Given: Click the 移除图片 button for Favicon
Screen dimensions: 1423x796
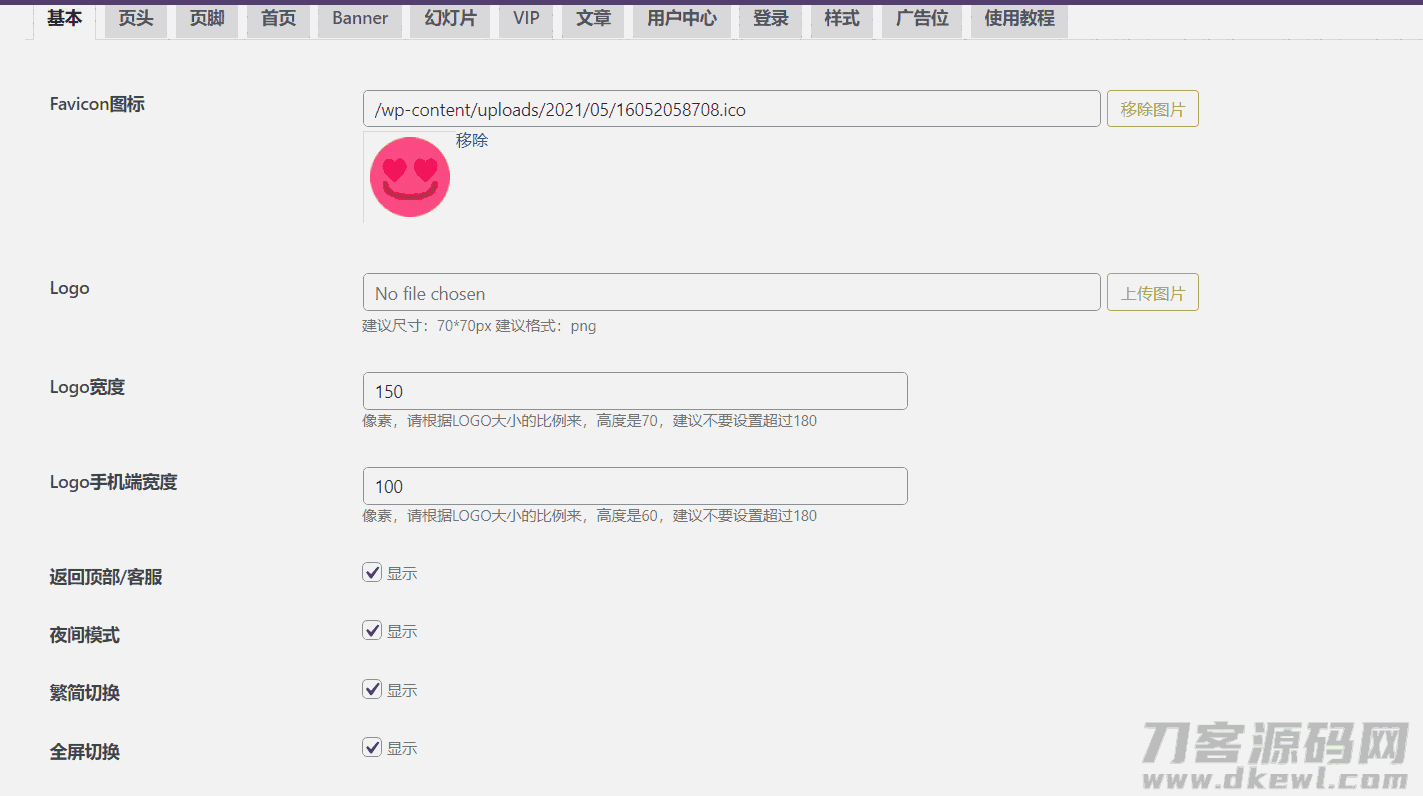Looking at the screenshot, I should pos(1152,108).
